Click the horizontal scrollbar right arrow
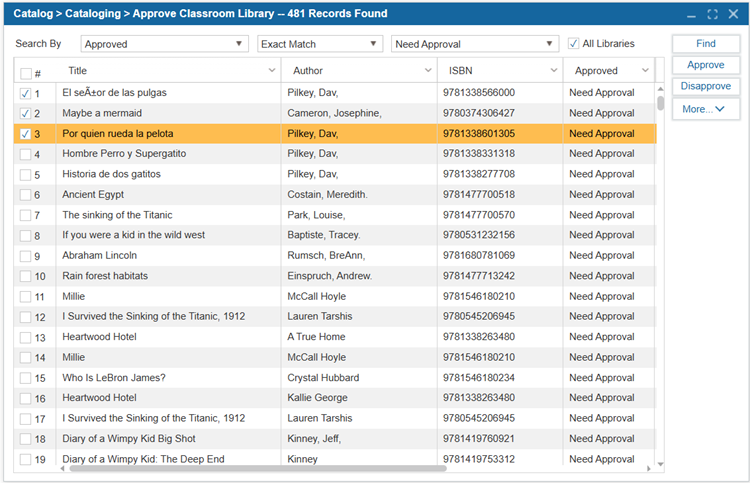This screenshot has width=750, height=483. pyautogui.click(x=649, y=469)
